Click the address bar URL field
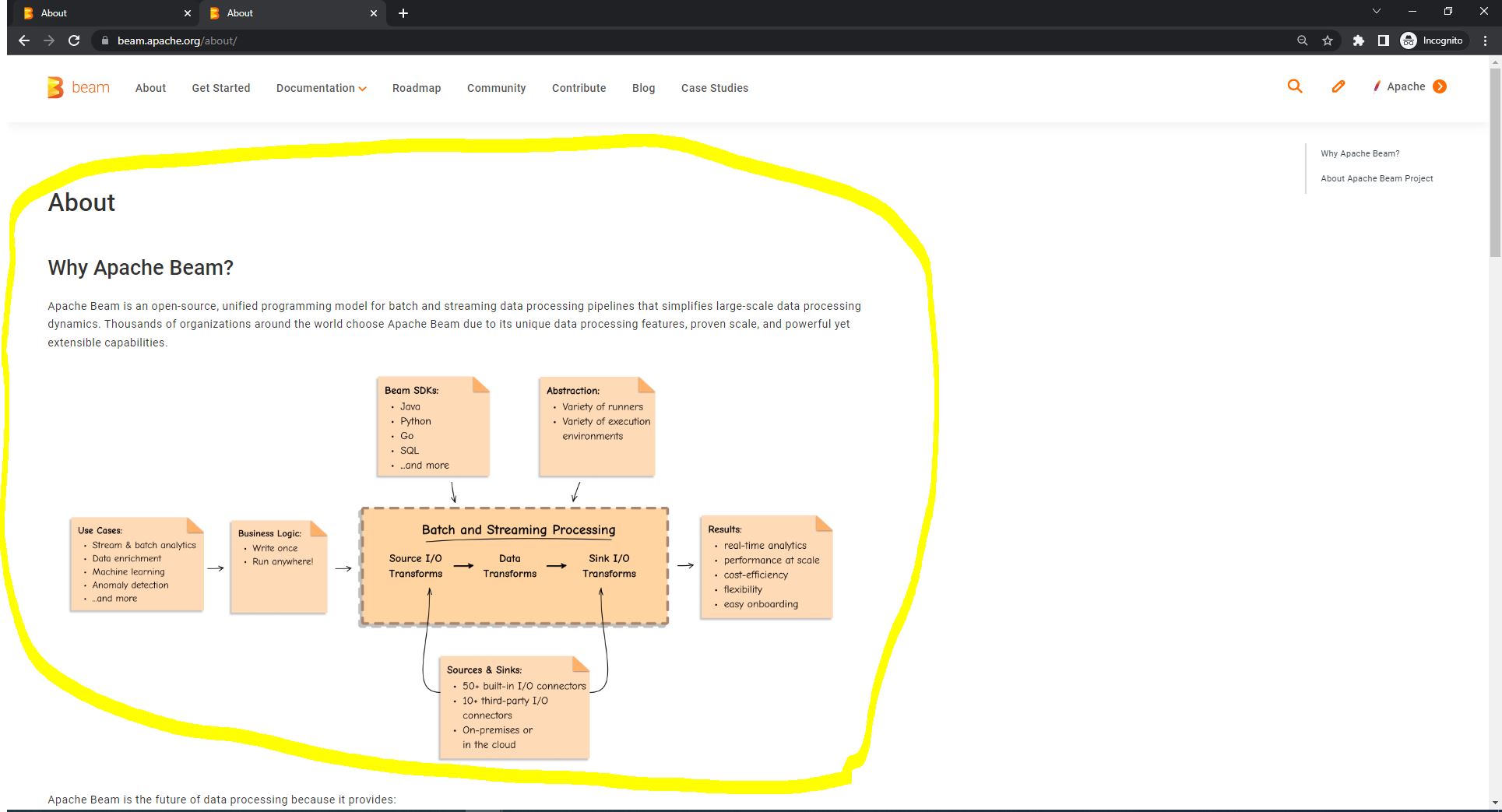1502x812 pixels. coord(701,40)
